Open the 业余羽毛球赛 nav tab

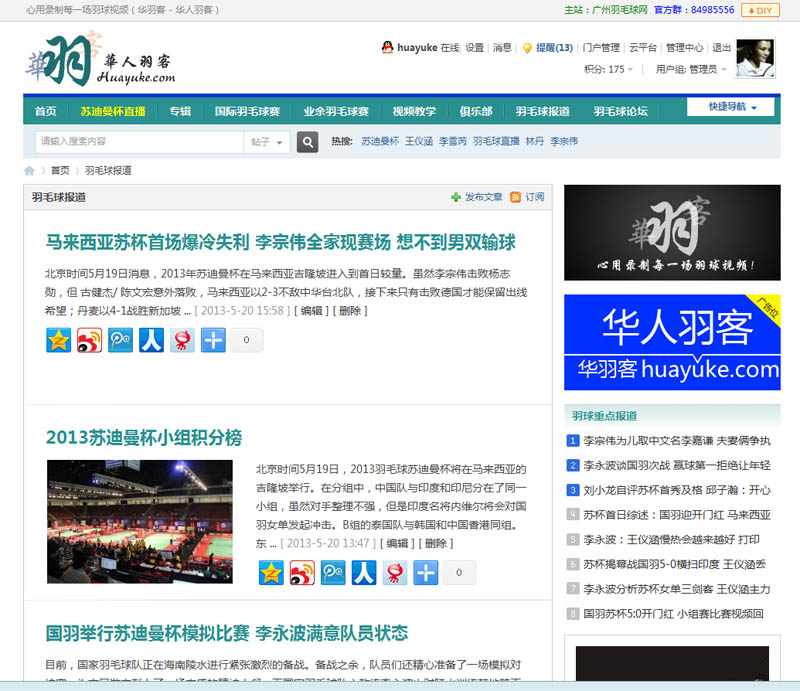pos(336,111)
